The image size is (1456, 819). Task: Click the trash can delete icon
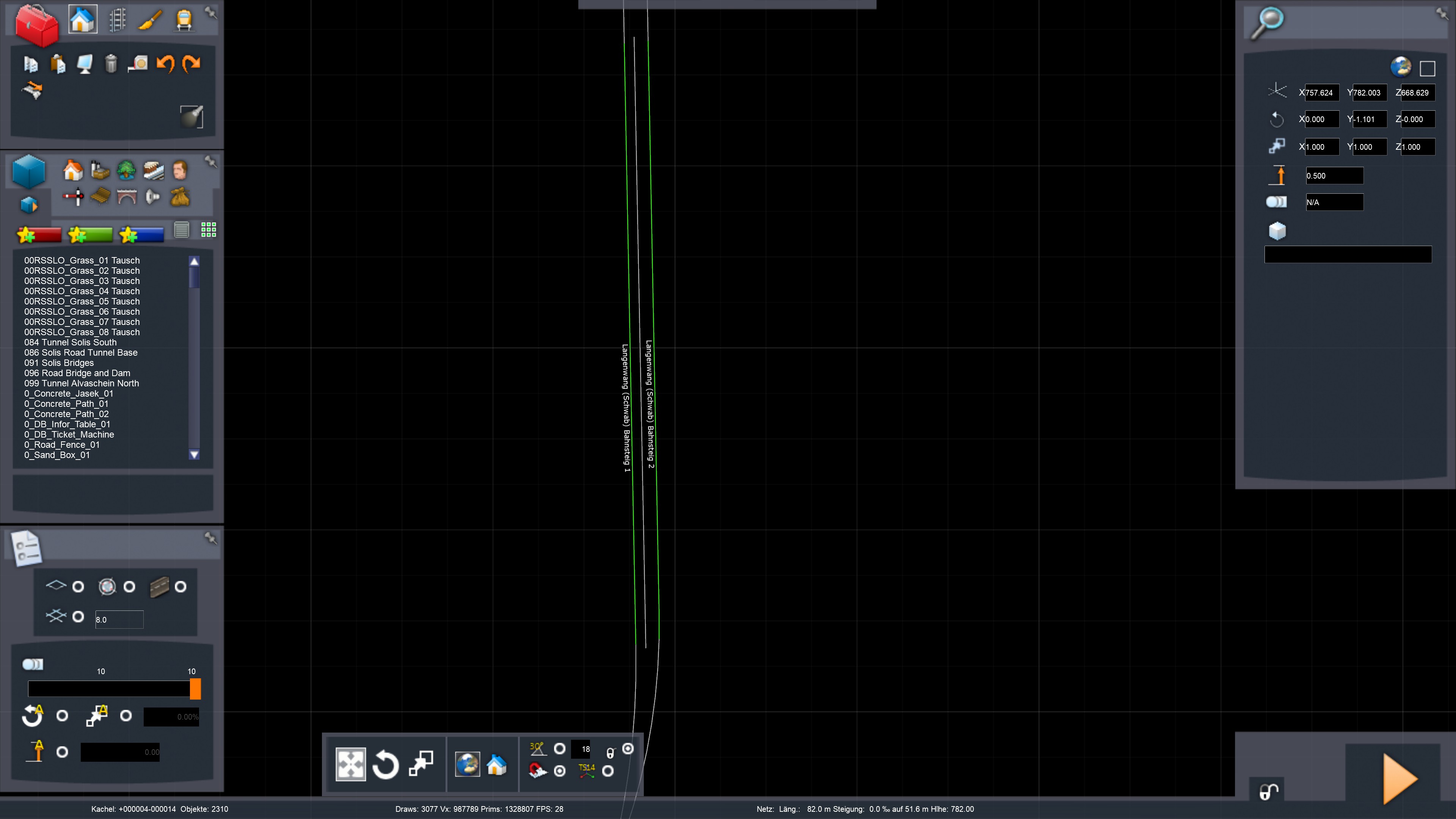point(111,63)
